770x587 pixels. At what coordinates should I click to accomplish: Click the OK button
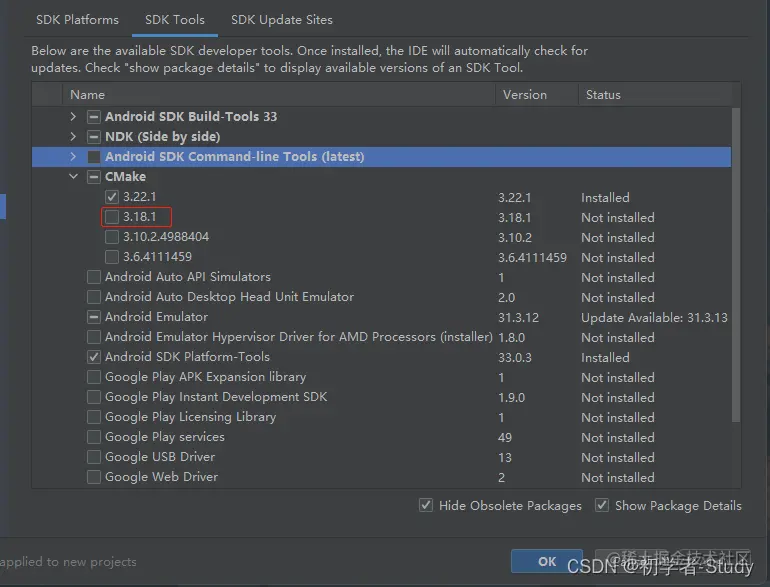[547, 561]
